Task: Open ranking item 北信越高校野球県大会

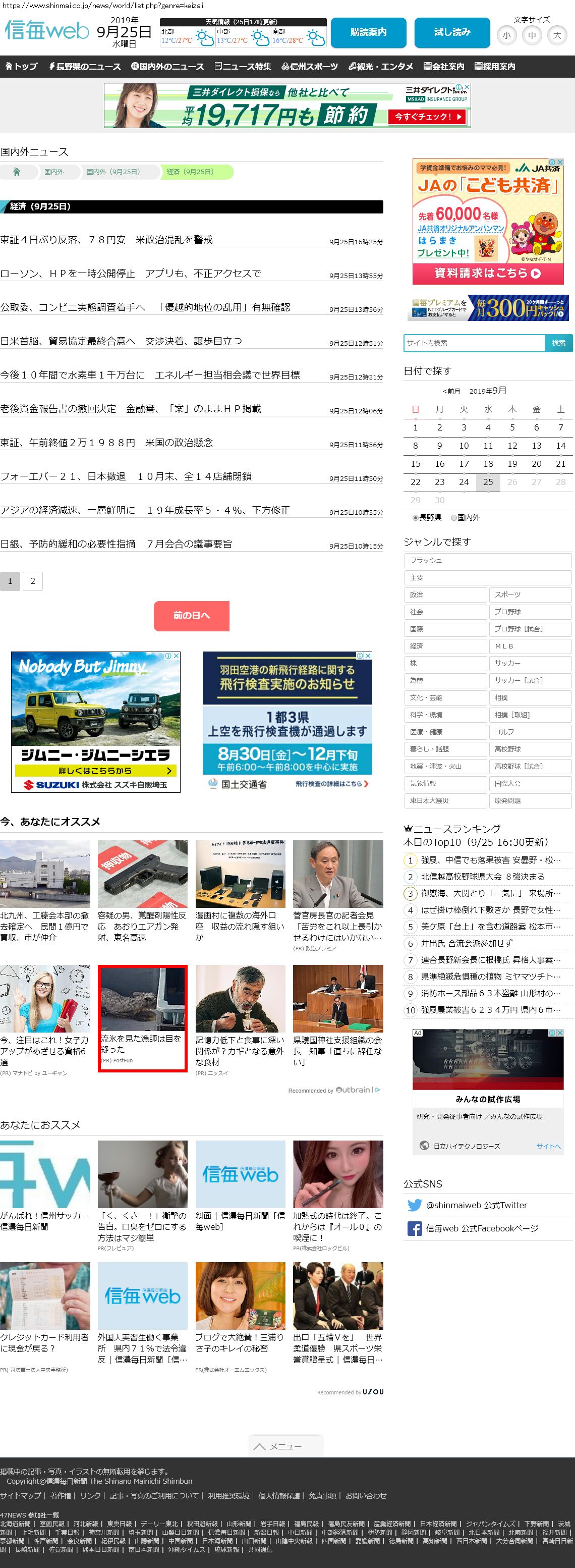Action: (483, 877)
